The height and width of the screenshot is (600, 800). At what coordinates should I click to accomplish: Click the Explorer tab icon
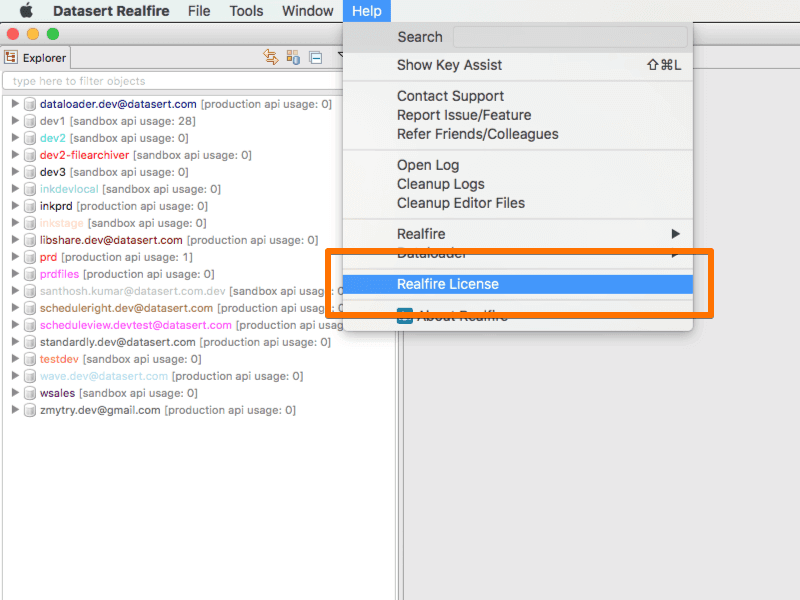[11, 58]
